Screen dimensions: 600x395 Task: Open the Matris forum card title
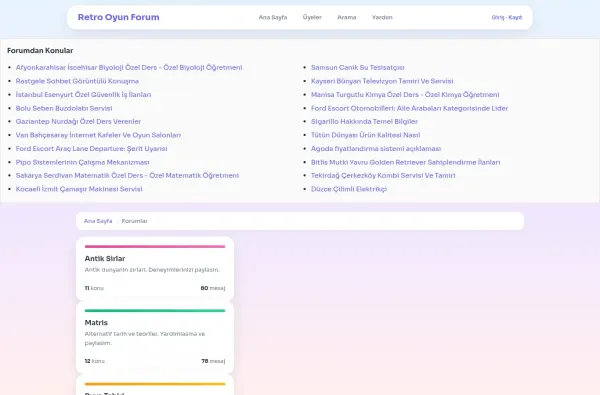96,323
